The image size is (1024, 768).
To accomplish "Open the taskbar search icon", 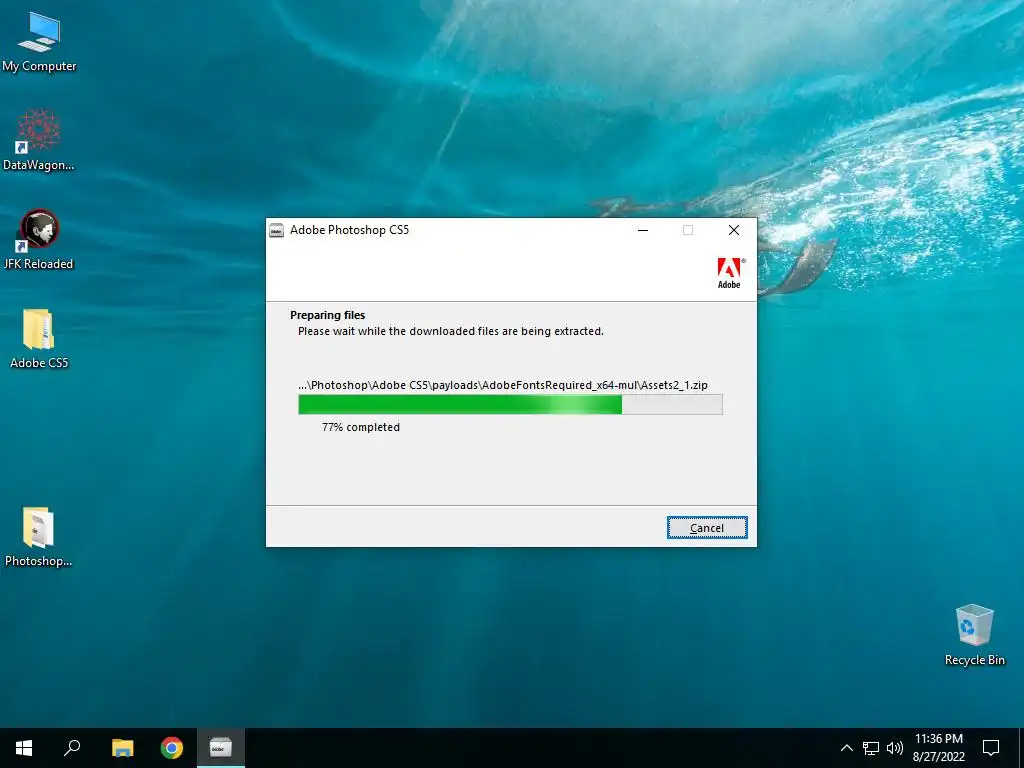I will click(72, 748).
